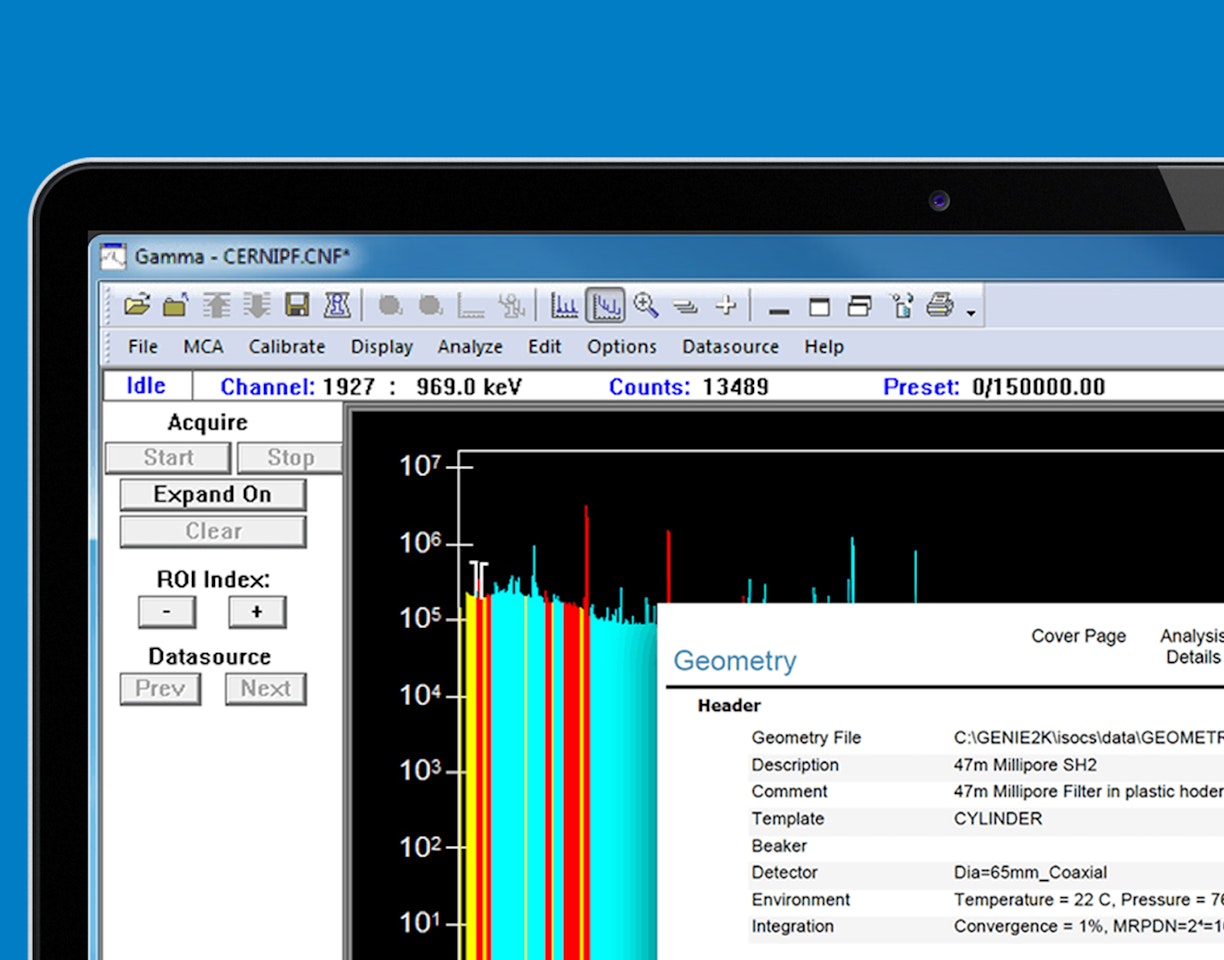Click the Datasource Prev button
The image size is (1224, 960).
click(x=160, y=689)
